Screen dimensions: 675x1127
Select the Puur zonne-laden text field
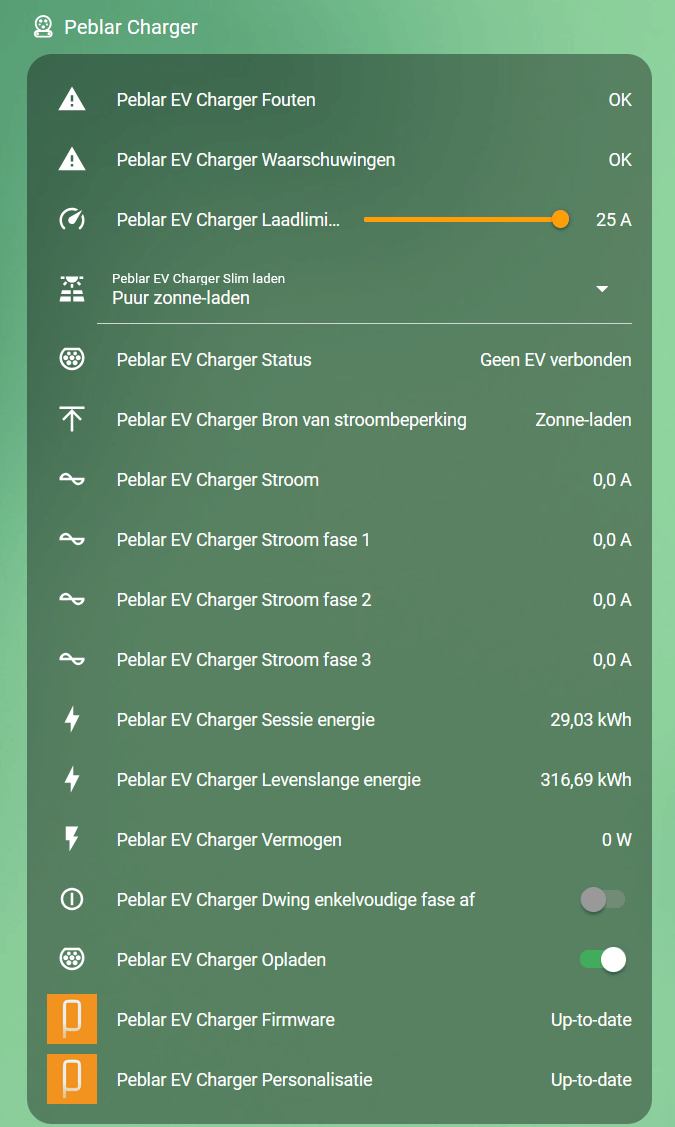pos(180,297)
